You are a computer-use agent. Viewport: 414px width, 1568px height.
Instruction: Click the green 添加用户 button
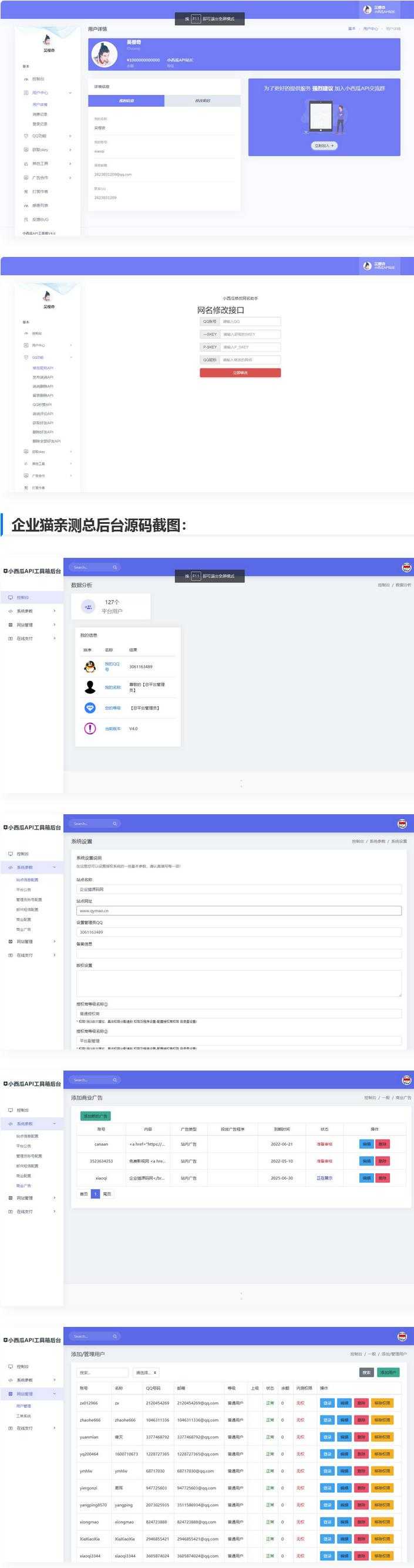[x=388, y=1373]
